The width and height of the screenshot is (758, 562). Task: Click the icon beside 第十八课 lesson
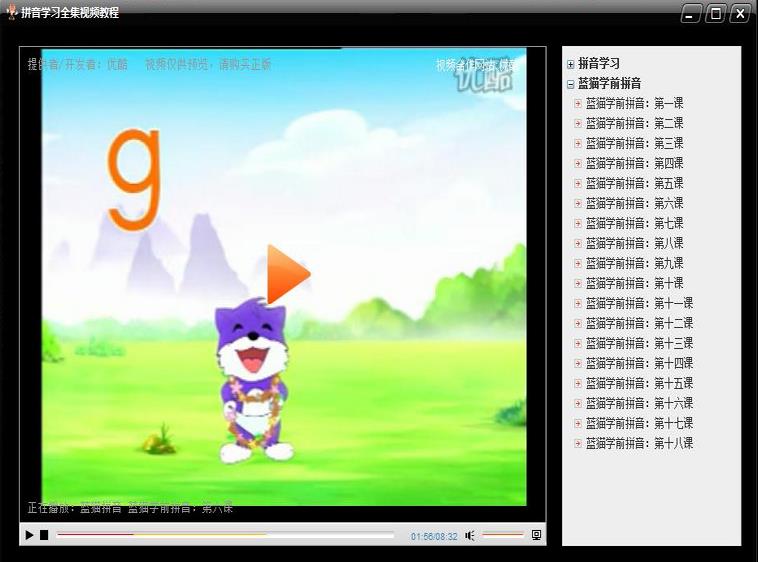[x=578, y=443]
